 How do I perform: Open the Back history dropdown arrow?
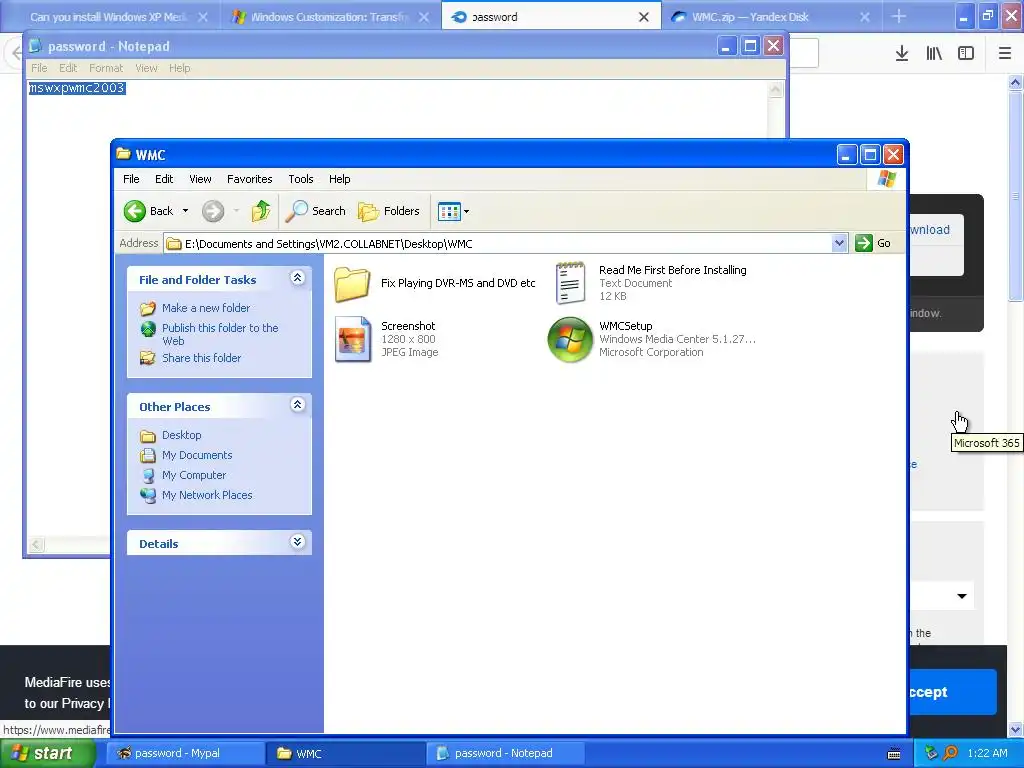[185, 211]
